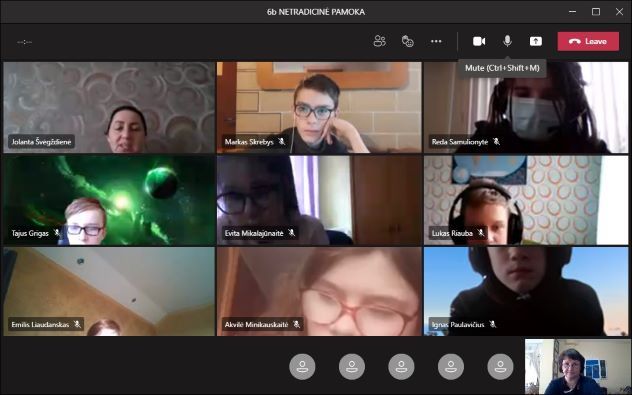Open the share content tray icon
The image size is (632, 395).
tap(536, 41)
